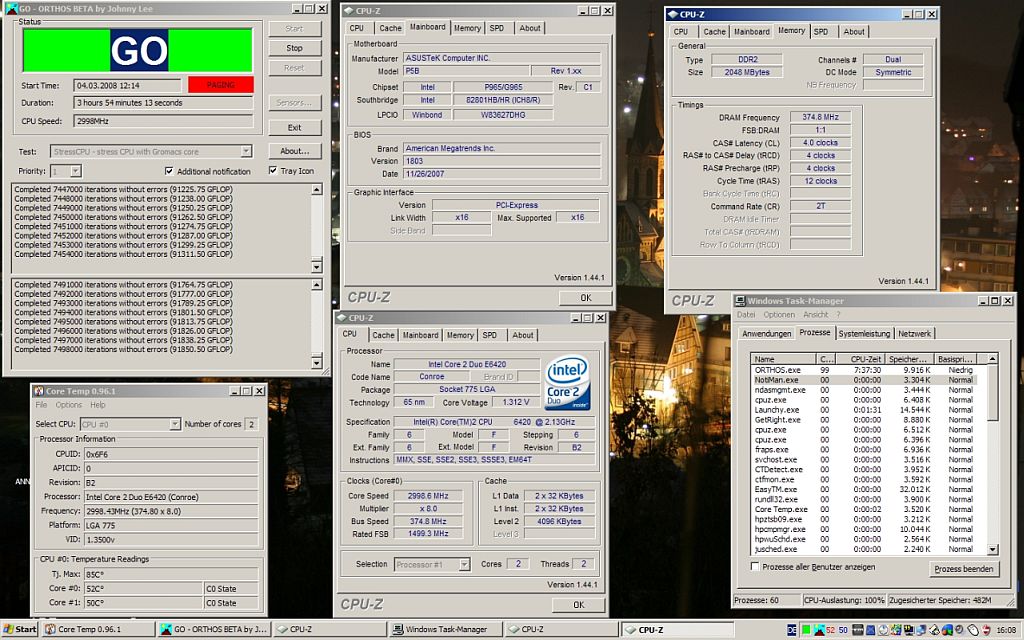This screenshot has height=640, width=1024.
Task: Open the Processor #1 Selection dropdown in CPU-Z
Action: (x=464, y=564)
